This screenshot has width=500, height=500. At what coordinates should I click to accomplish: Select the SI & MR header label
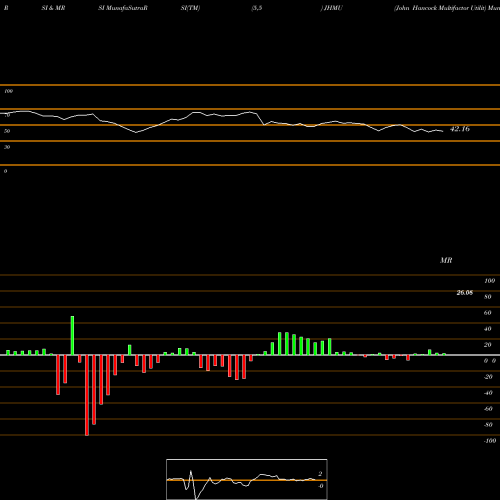click(x=53, y=8)
